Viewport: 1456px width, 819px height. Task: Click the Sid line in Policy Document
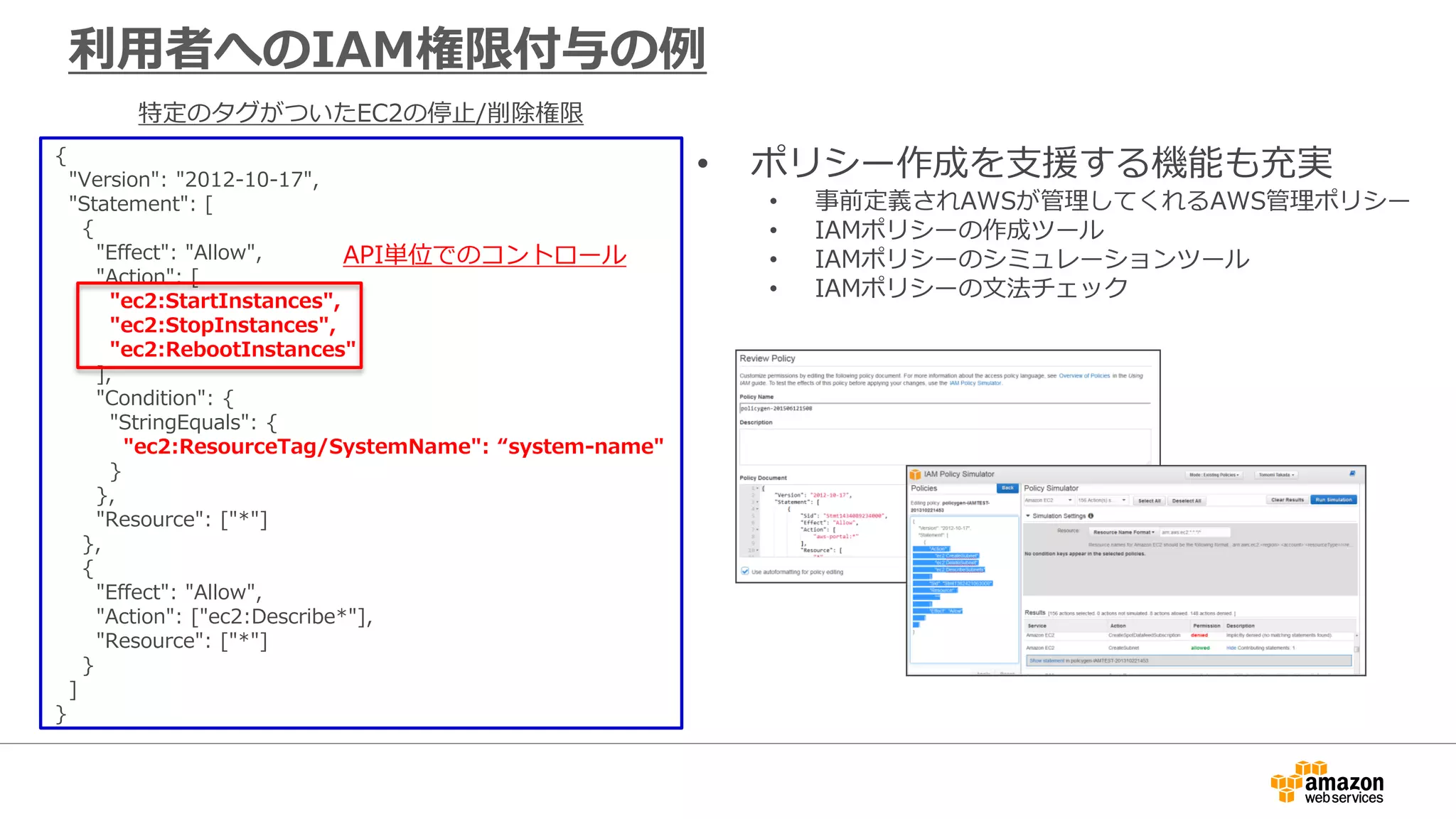(842, 515)
